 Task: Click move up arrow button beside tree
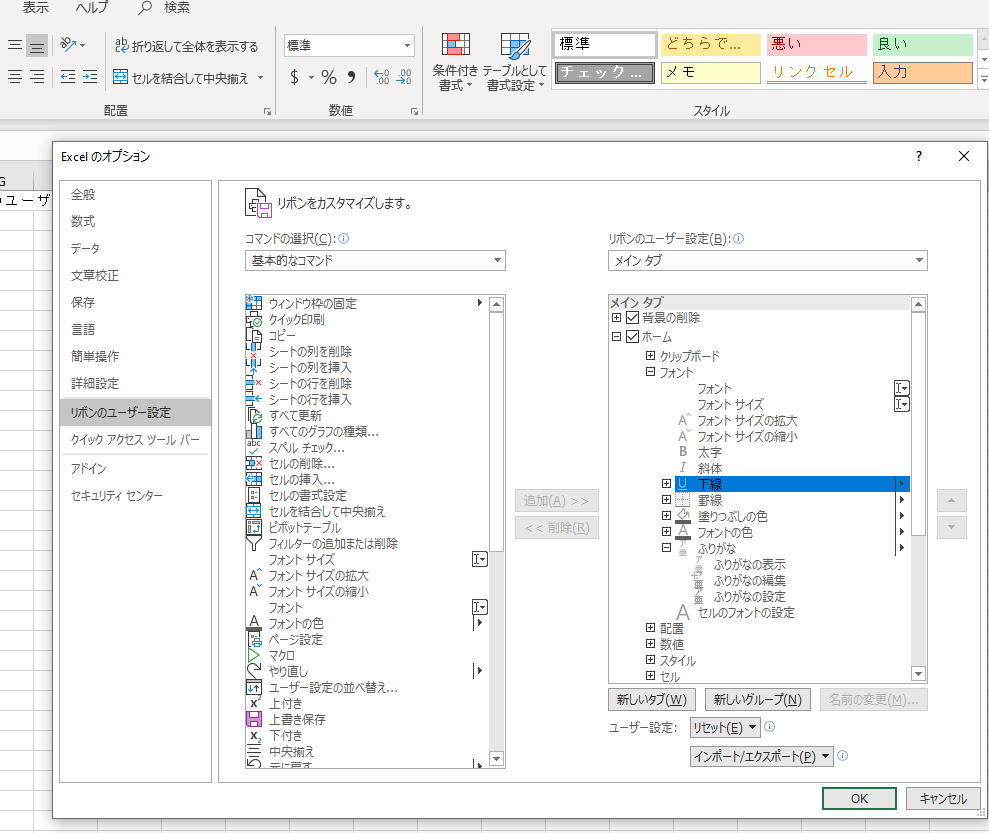click(x=952, y=501)
